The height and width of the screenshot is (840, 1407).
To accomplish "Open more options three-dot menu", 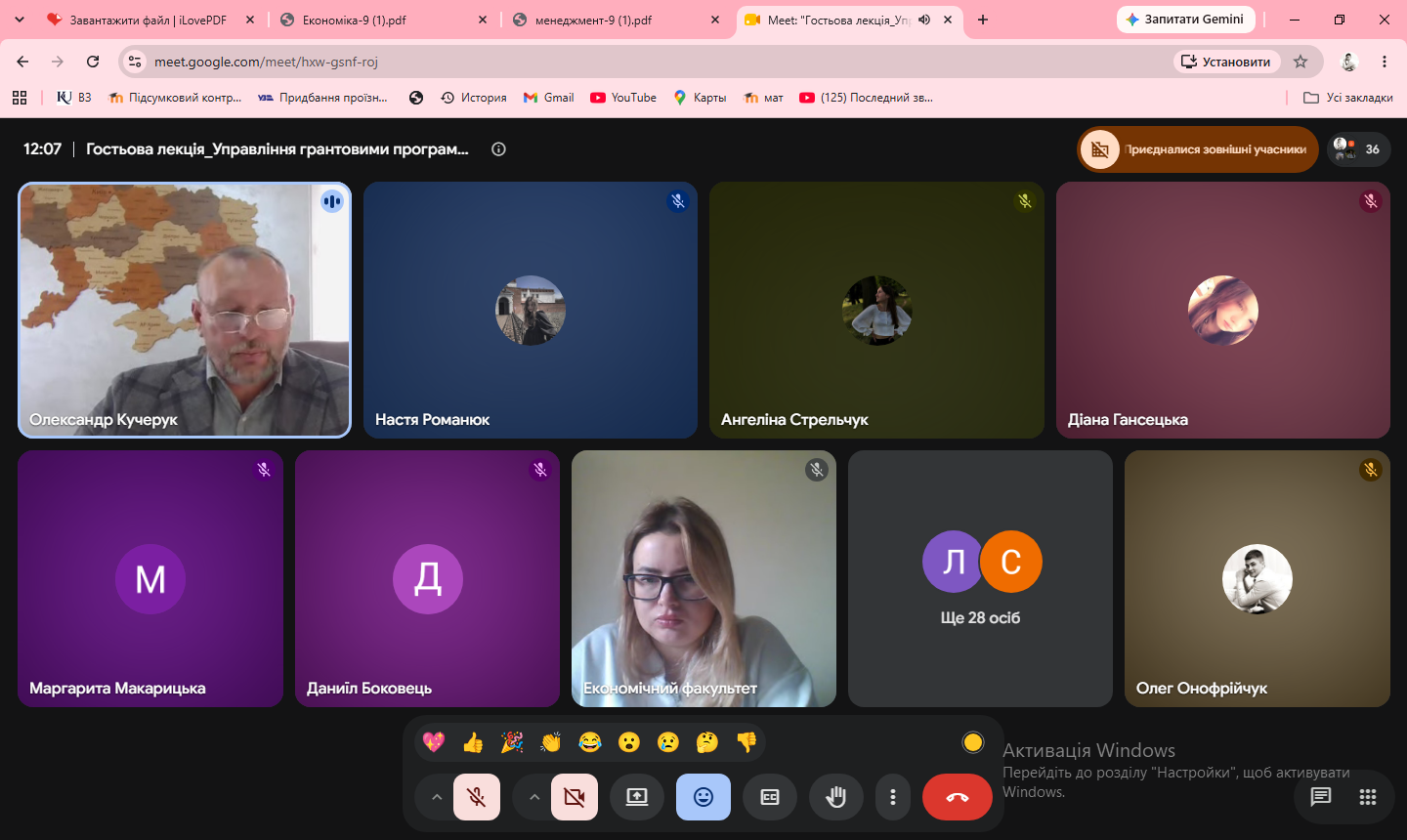I will (x=893, y=797).
